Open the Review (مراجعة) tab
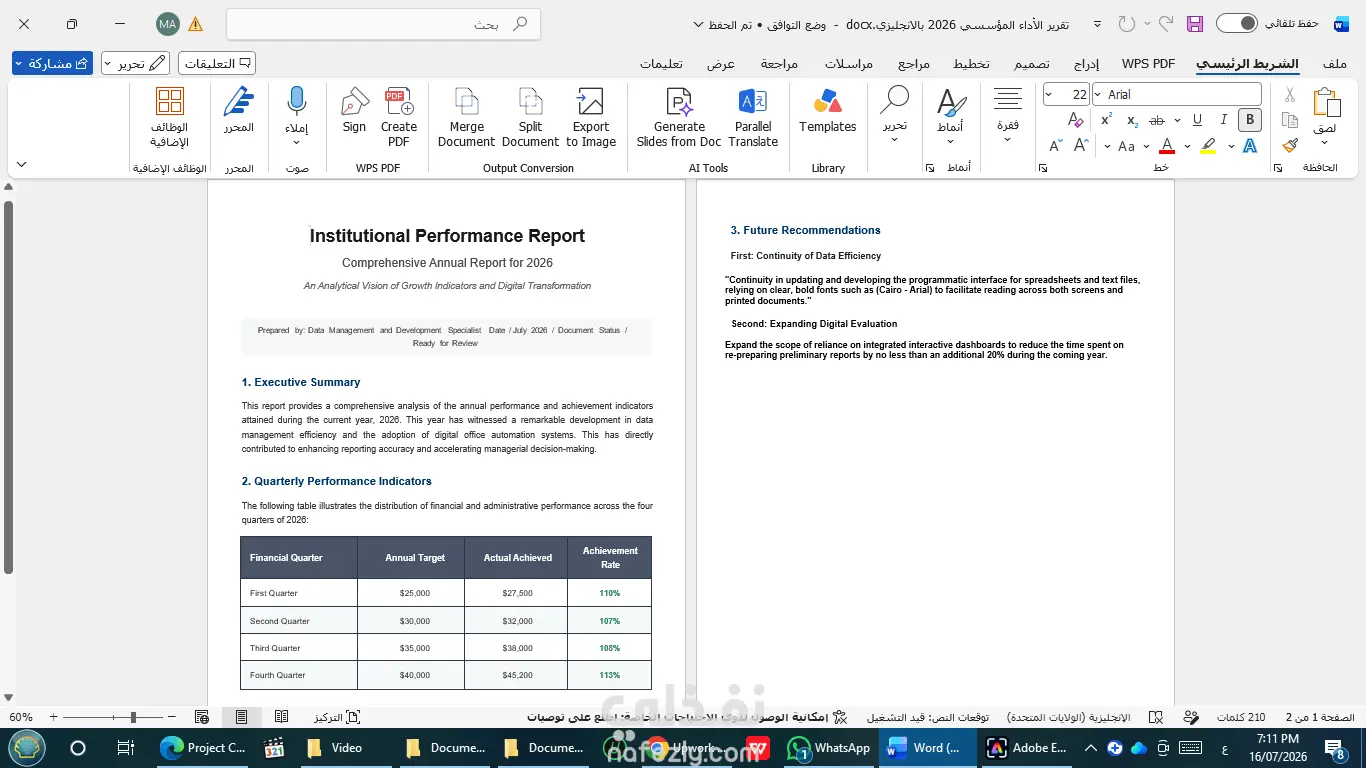Viewport: 1366px width, 768px height. [779, 64]
